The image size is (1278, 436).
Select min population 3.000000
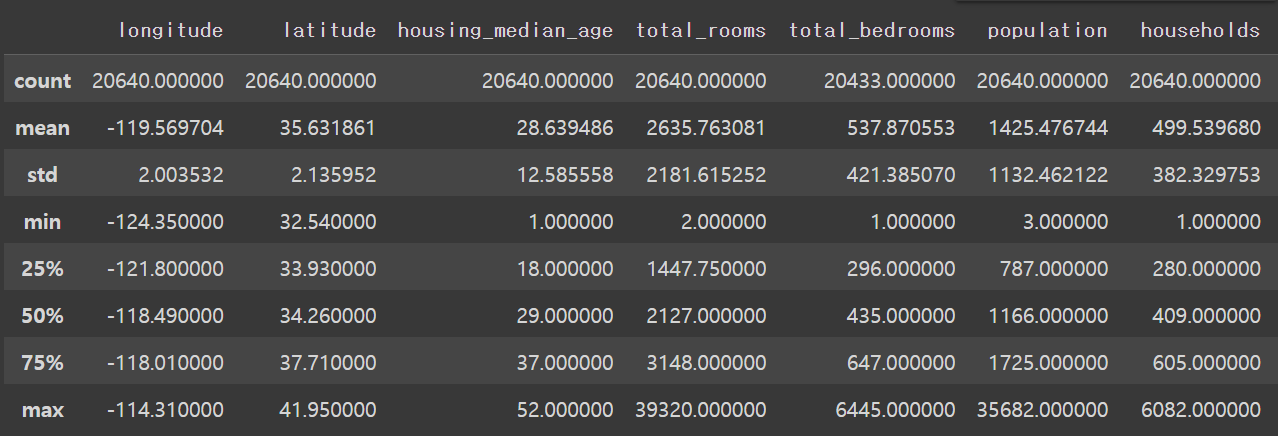click(x=1064, y=222)
